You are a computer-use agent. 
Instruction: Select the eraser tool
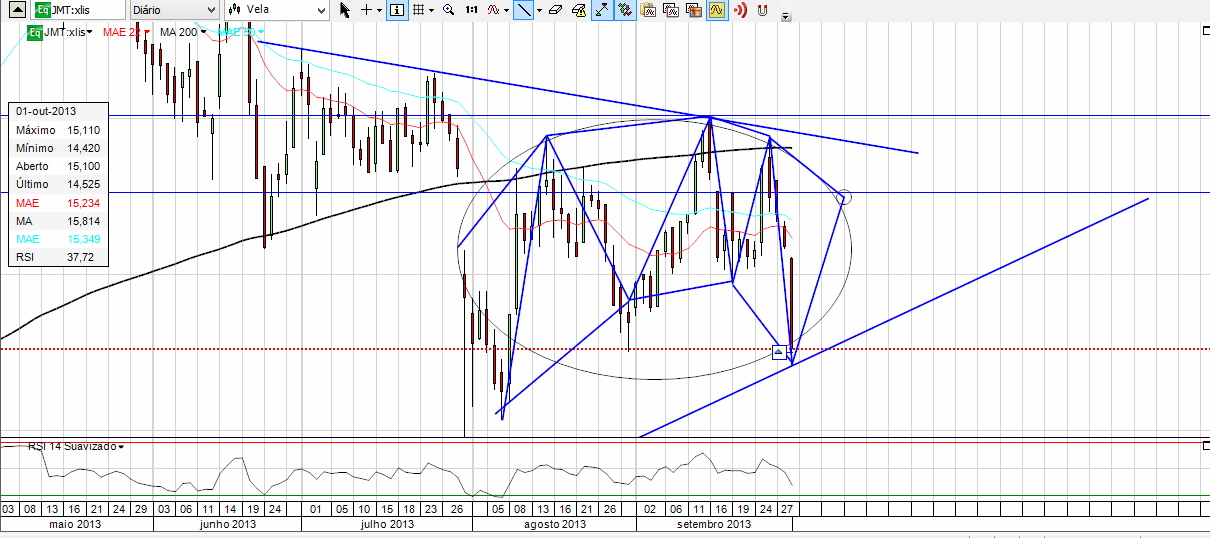click(x=556, y=10)
